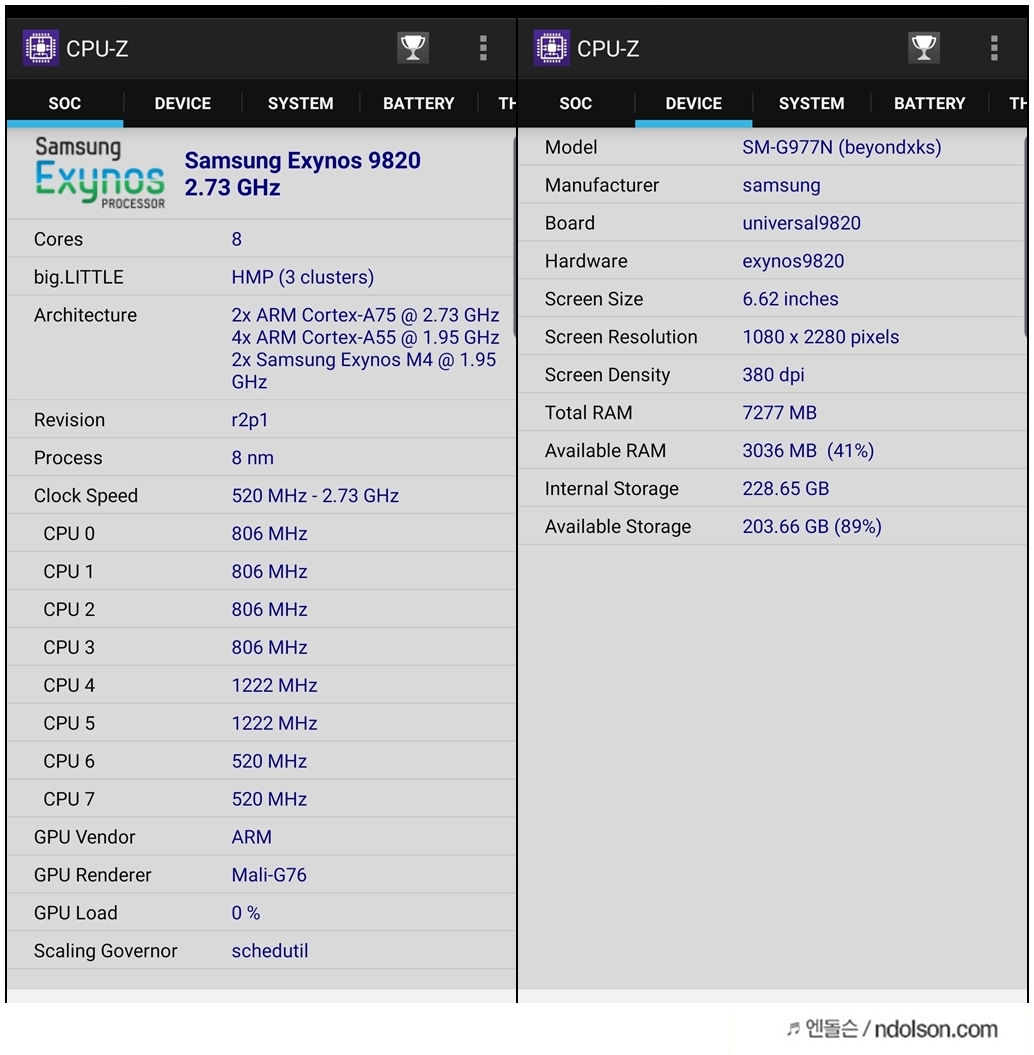The width and height of the screenshot is (1034, 1055).
Task: Select the CPU 1 frequency row
Action: pos(261,571)
